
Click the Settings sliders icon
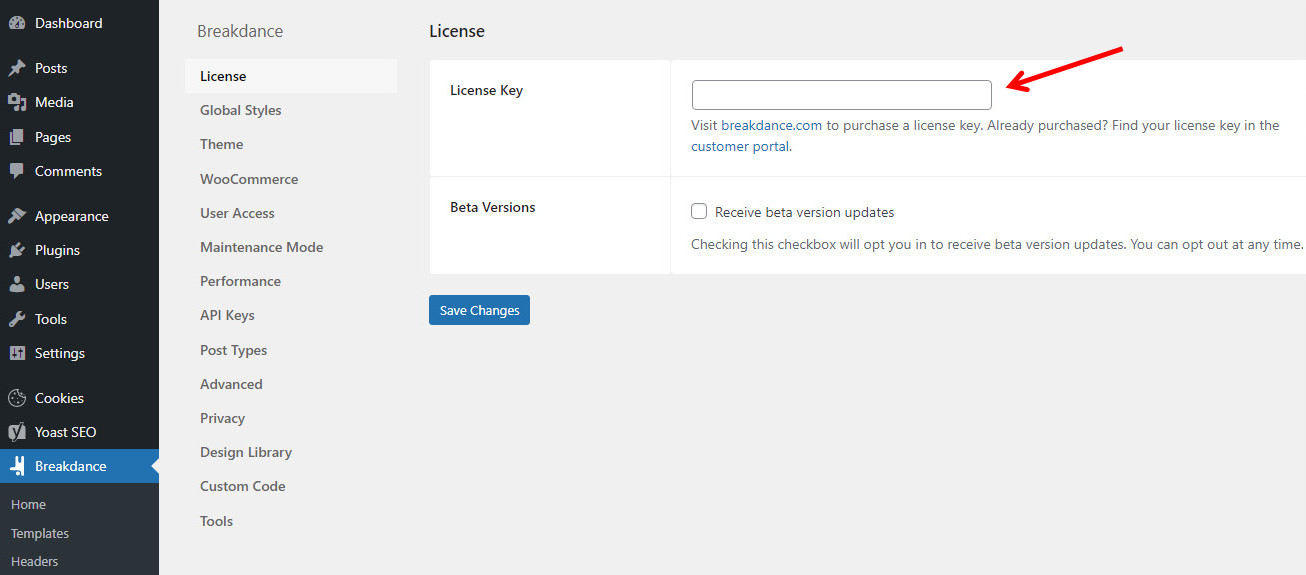(17, 353)
